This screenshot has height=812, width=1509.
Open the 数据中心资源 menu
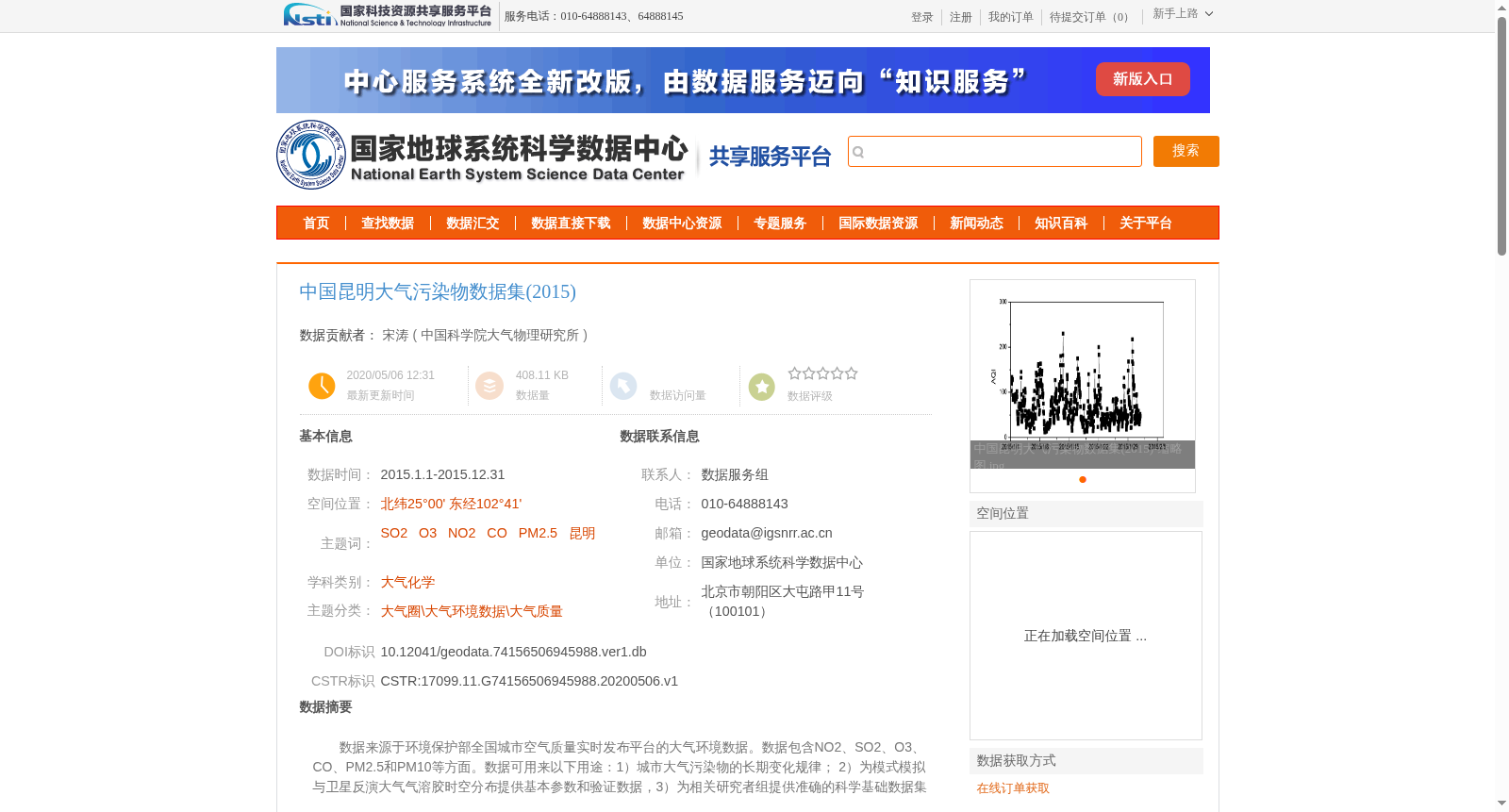coord(682,223)
